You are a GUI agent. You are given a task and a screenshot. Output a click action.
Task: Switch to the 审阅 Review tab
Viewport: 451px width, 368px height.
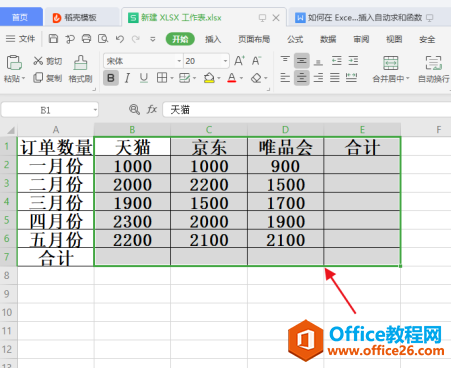361,39
